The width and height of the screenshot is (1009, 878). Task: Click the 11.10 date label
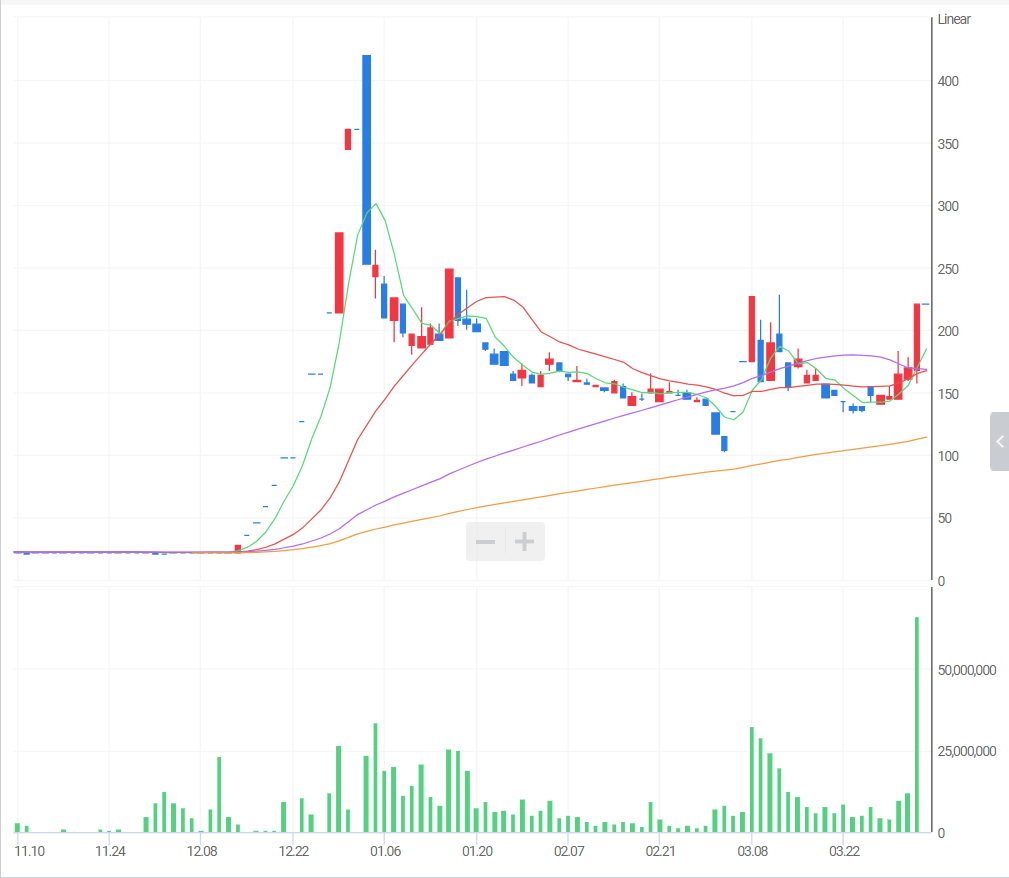pos(30,851)
